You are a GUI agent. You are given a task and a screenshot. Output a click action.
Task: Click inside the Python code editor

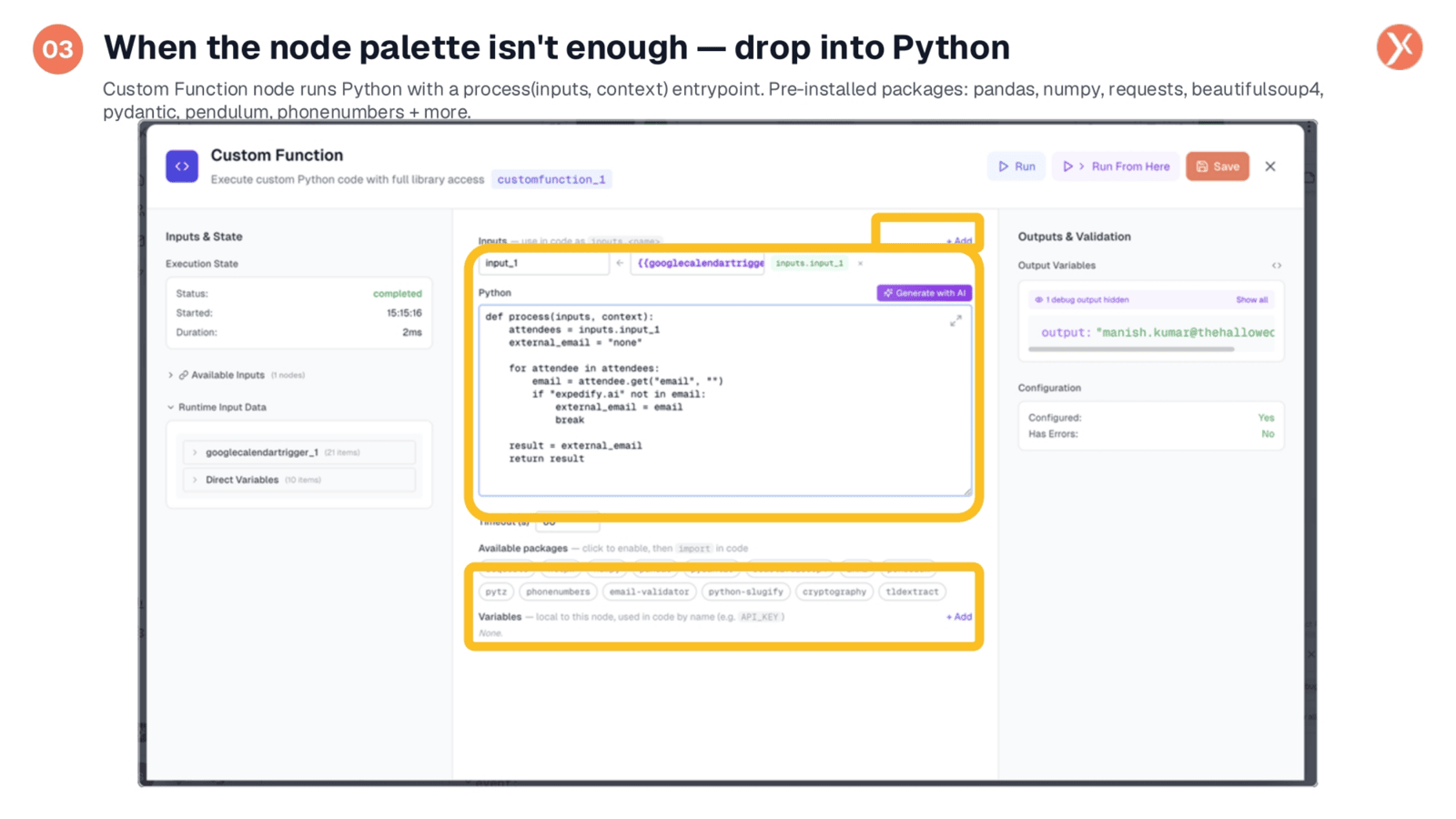pyautogui.click(x=725, y=400)
